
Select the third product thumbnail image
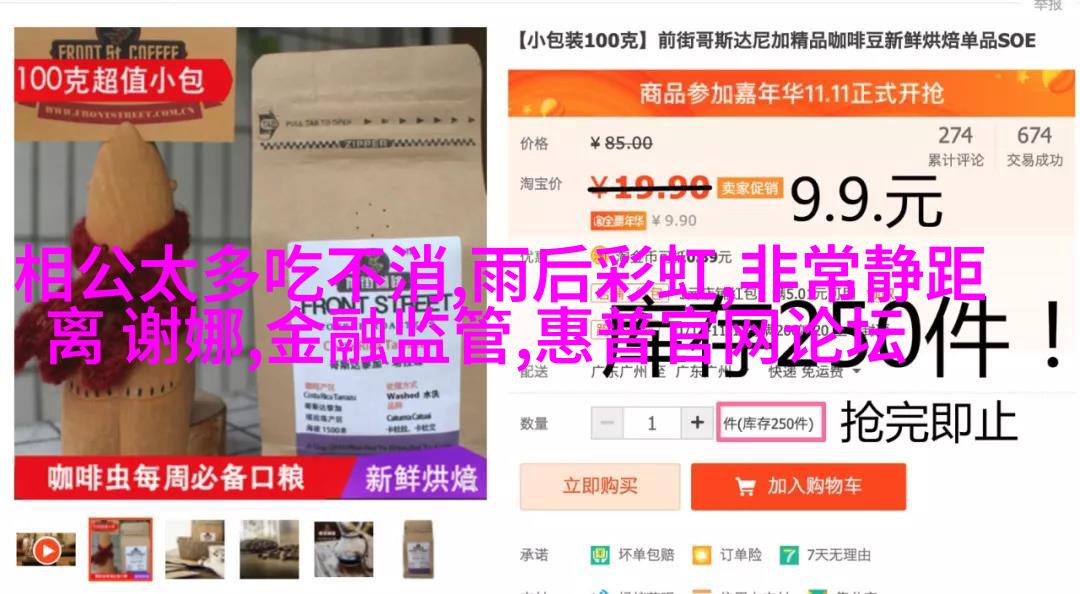195,549
